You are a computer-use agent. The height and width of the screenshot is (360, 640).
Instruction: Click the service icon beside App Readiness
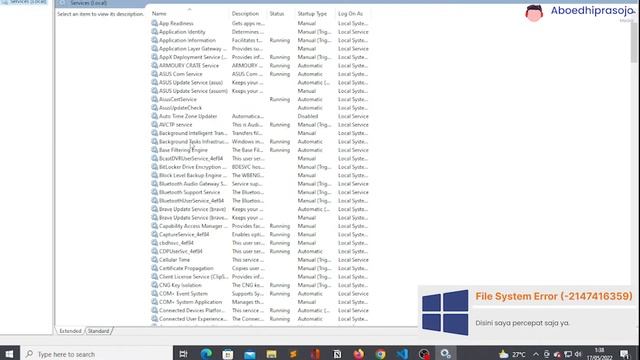154,23
